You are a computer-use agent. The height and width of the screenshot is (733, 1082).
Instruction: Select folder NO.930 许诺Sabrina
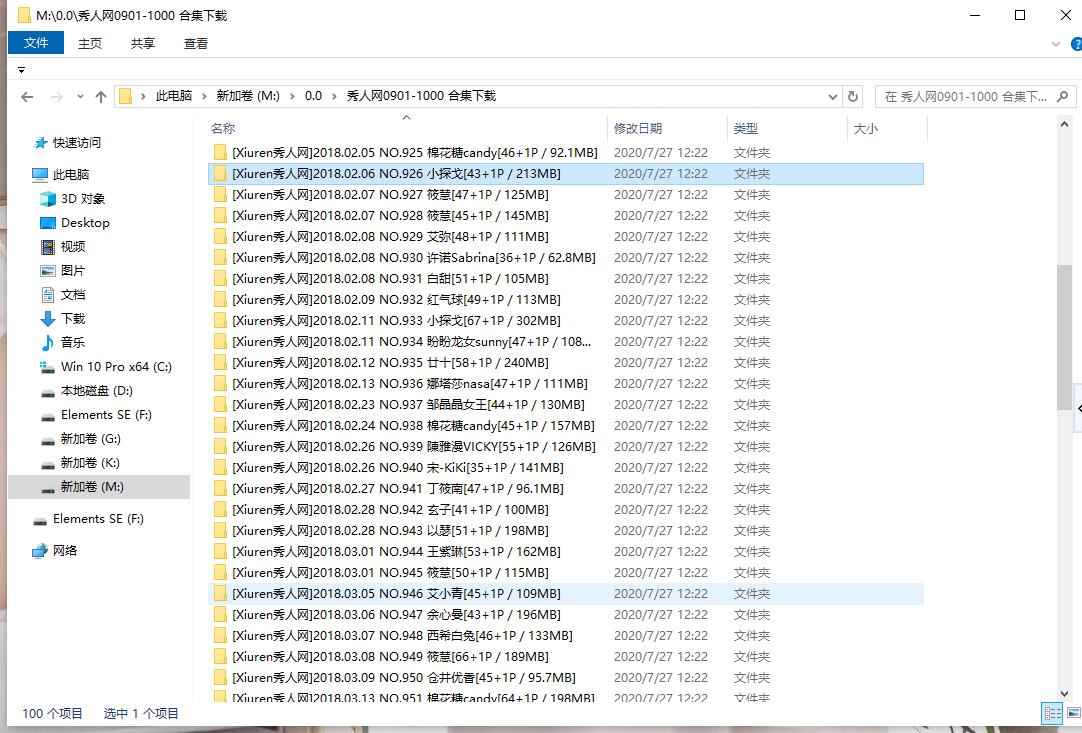point(414,257)
